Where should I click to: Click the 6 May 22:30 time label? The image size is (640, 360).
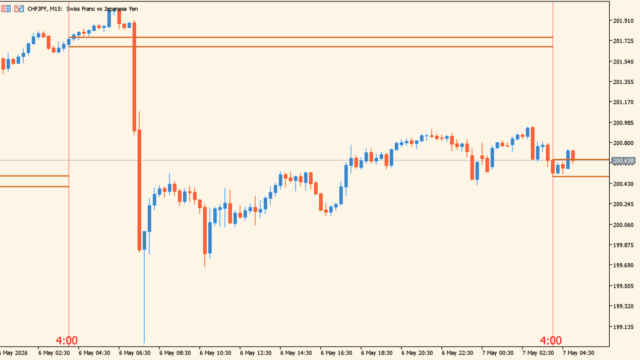coord(458,353)
